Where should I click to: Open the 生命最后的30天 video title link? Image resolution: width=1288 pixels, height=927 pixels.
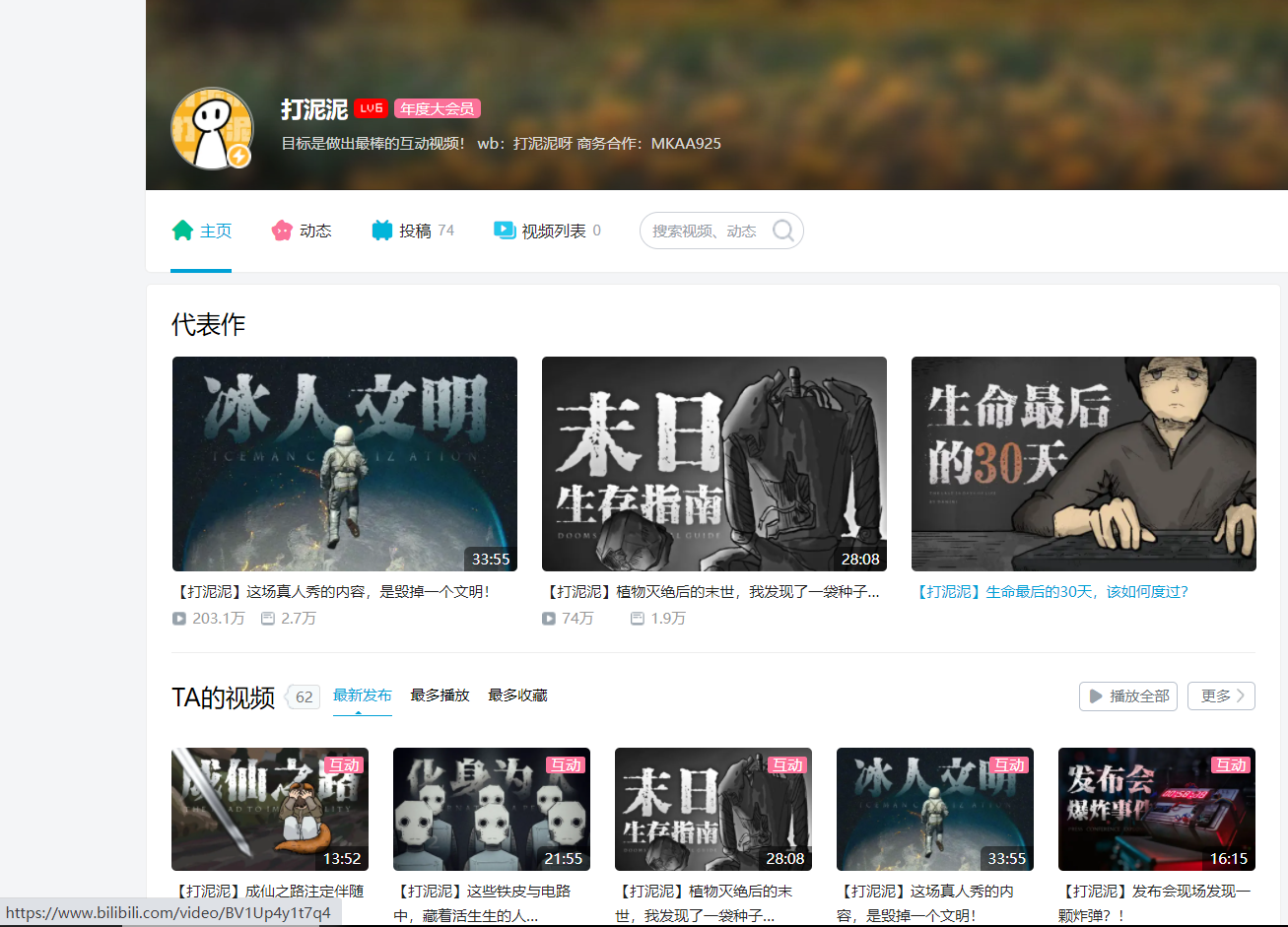pyautogui.click(x=1051, y=592)
